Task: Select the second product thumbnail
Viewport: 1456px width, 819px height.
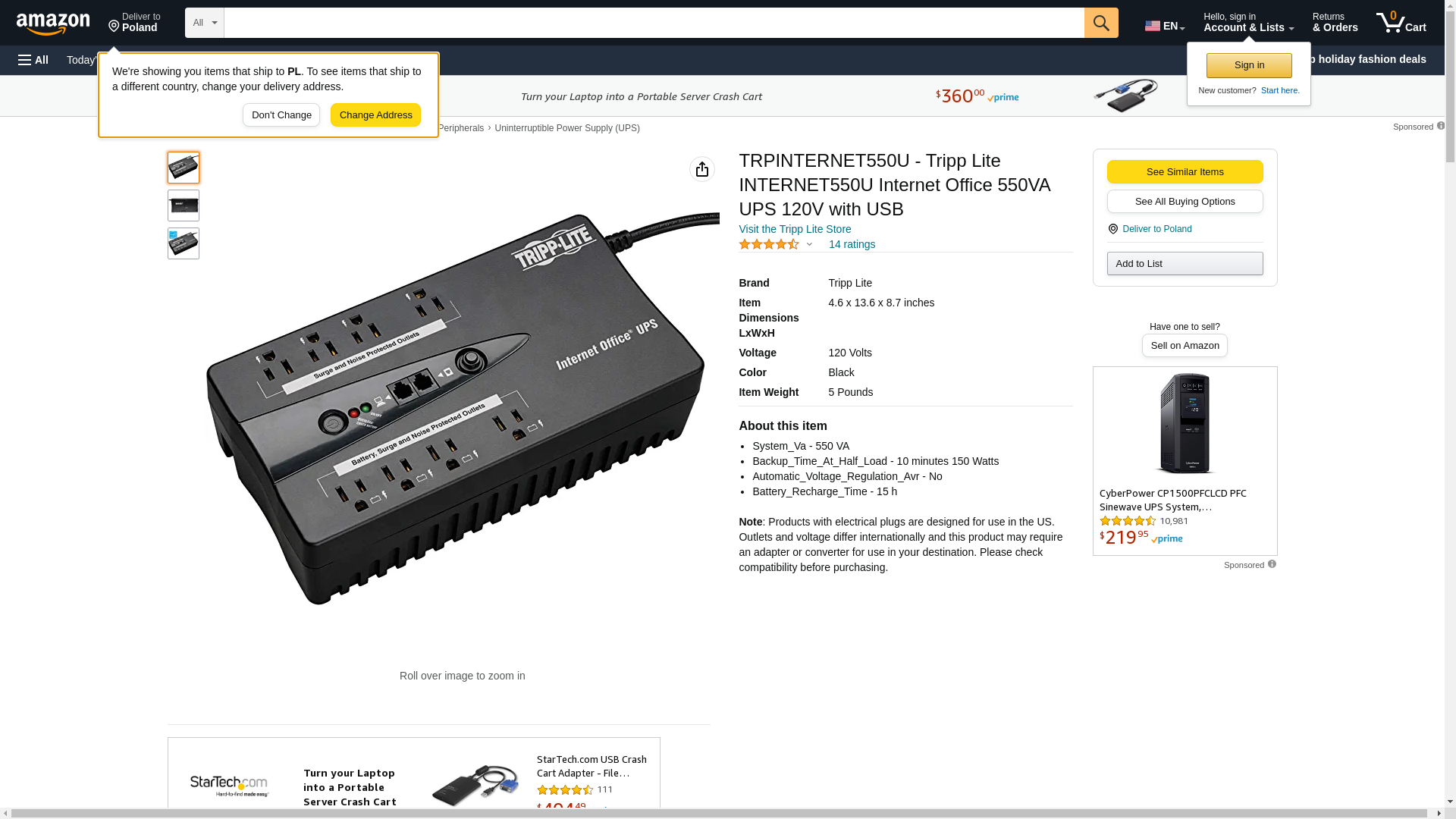Action: click(184, 206)
